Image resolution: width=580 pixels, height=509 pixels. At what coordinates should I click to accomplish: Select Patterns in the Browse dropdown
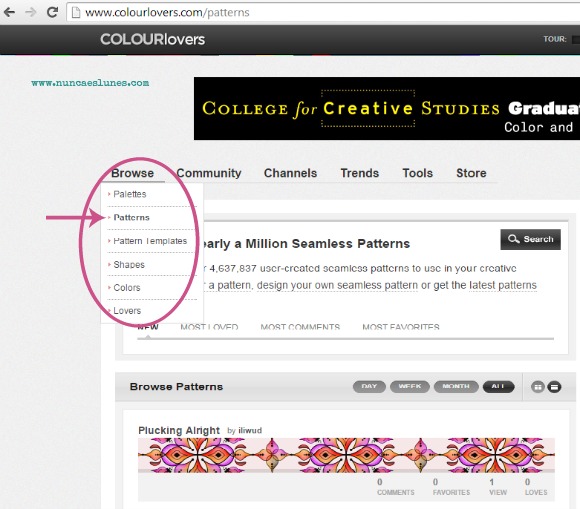(x=131, y=217)
